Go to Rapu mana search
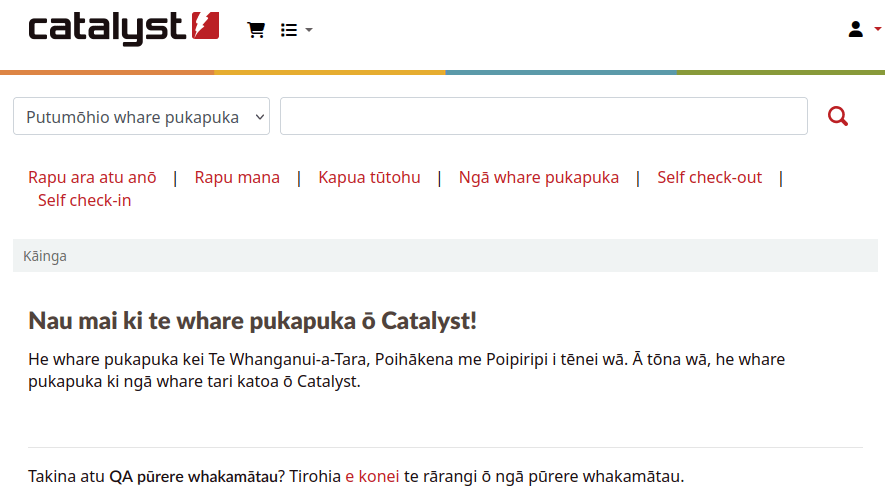Image resolution: width=885 pixels, height=488 pixels. 237,177
